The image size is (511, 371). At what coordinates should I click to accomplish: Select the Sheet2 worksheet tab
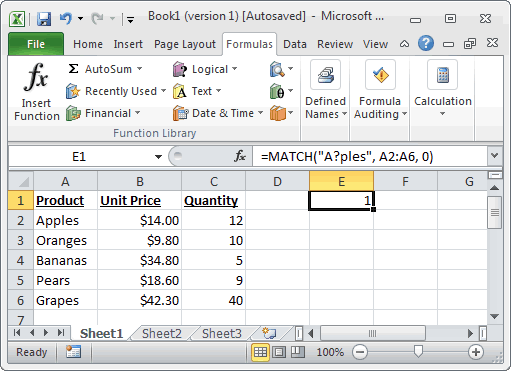tap(162, 333)
